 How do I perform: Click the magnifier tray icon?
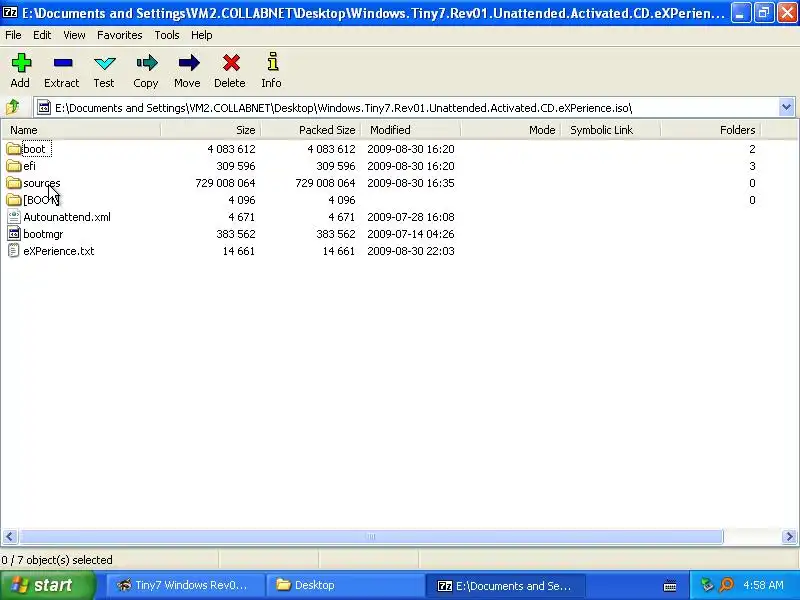coord(727,585)
